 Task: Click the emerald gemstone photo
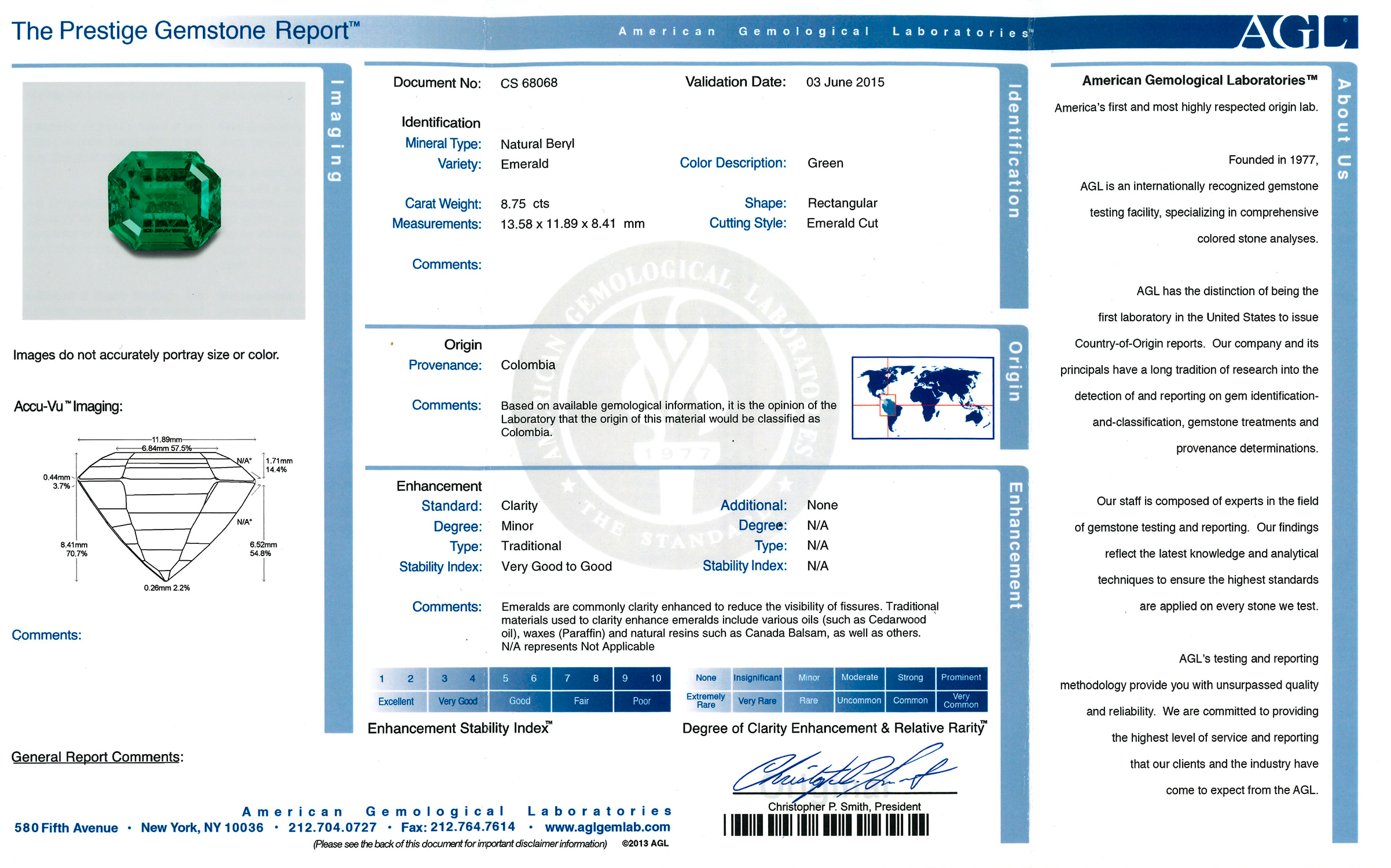coord(164,201)
